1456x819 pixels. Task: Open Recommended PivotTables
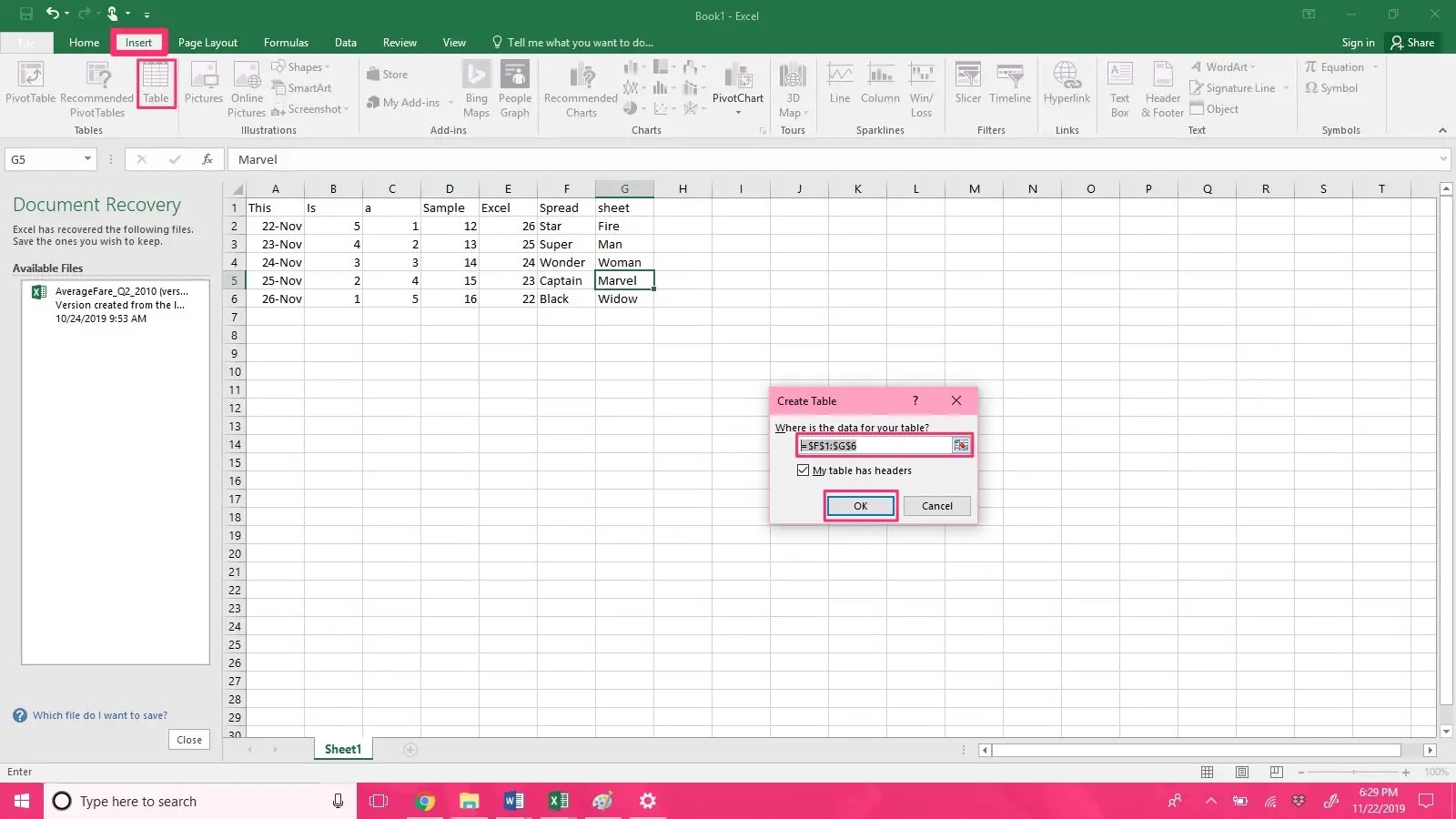click(x=97, y=89)
